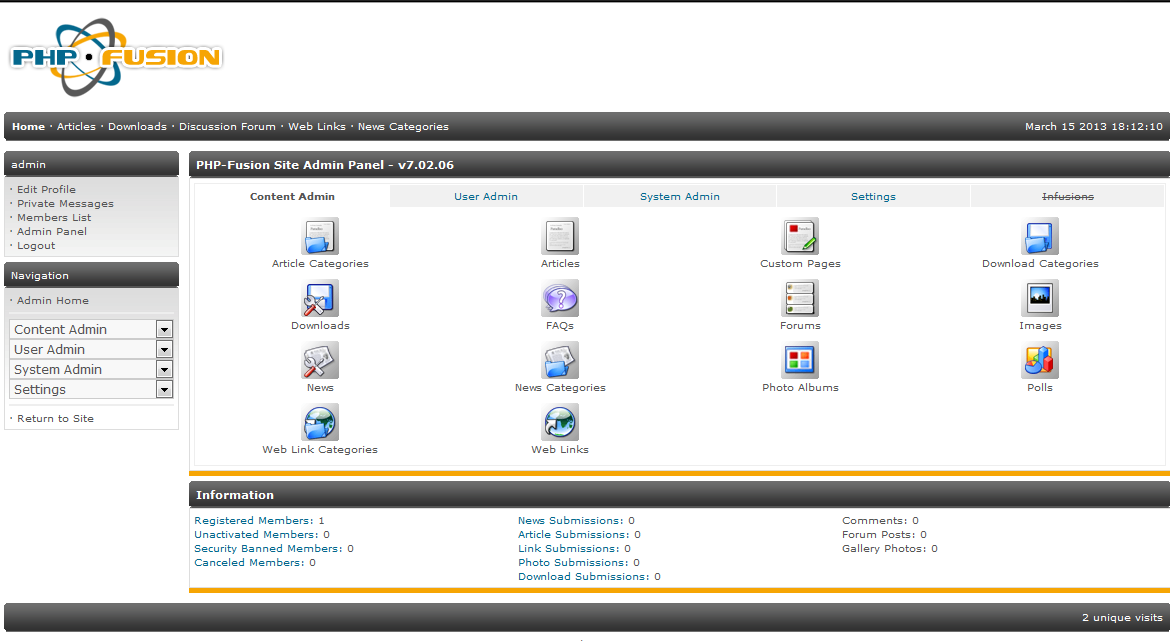Switch to the Settings tab

click(873, 196)
